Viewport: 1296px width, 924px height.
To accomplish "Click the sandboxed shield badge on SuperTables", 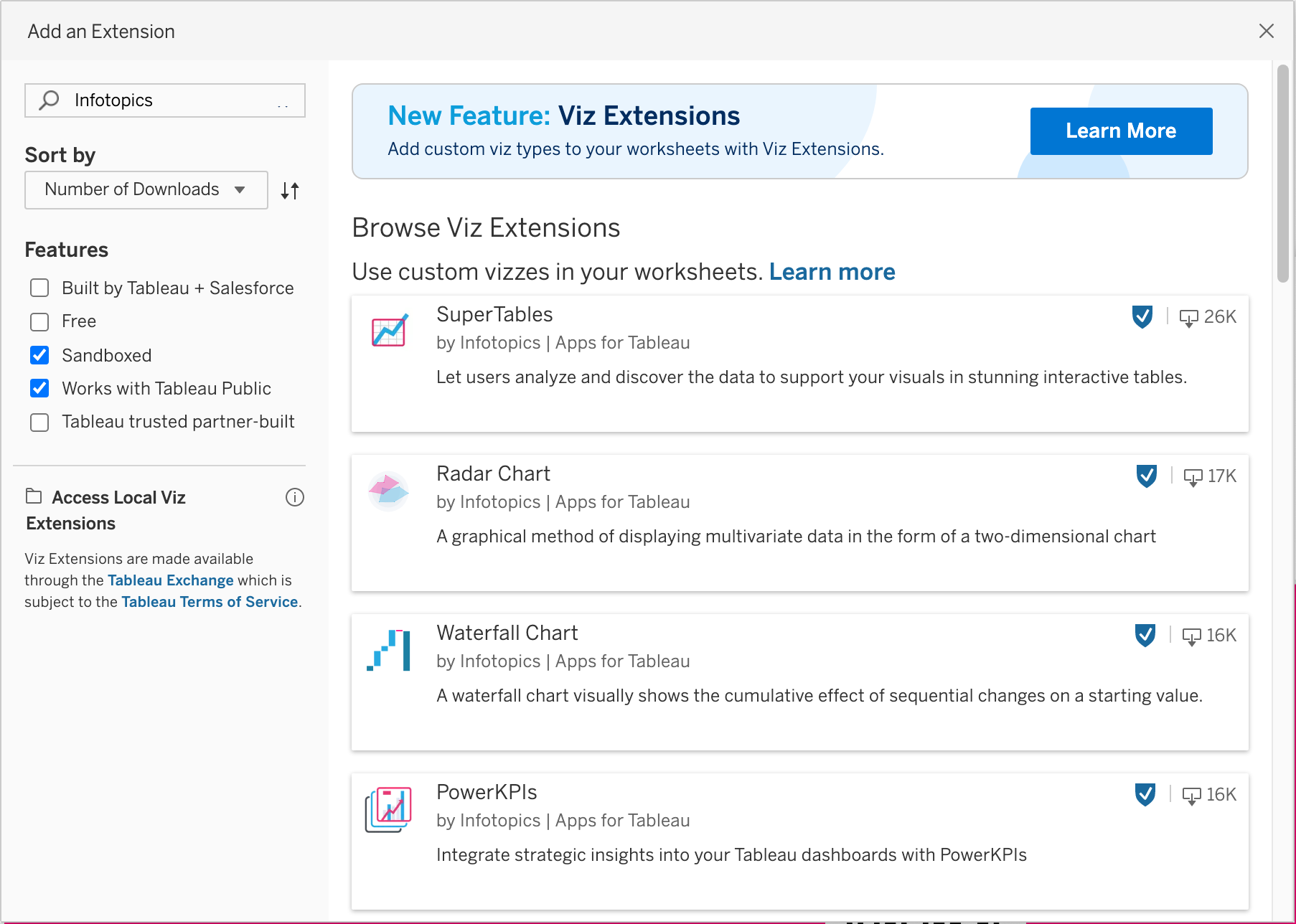I will pyautogui.click(x=1142, y=316).
